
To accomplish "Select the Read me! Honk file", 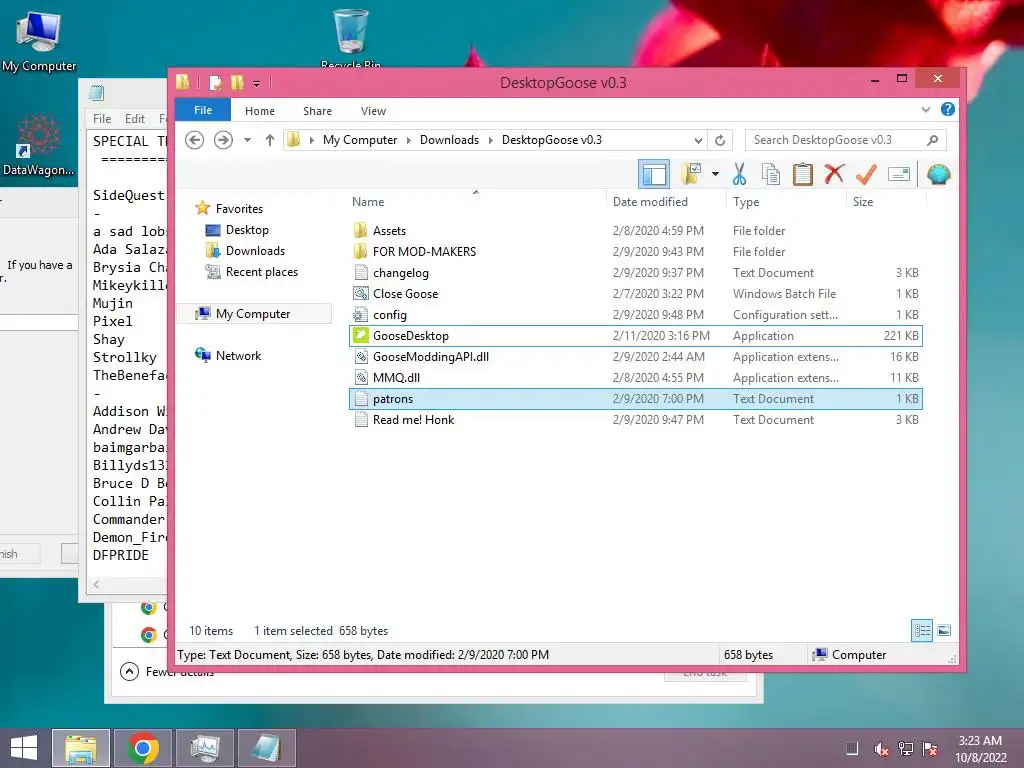I will (x=636, y=419).
